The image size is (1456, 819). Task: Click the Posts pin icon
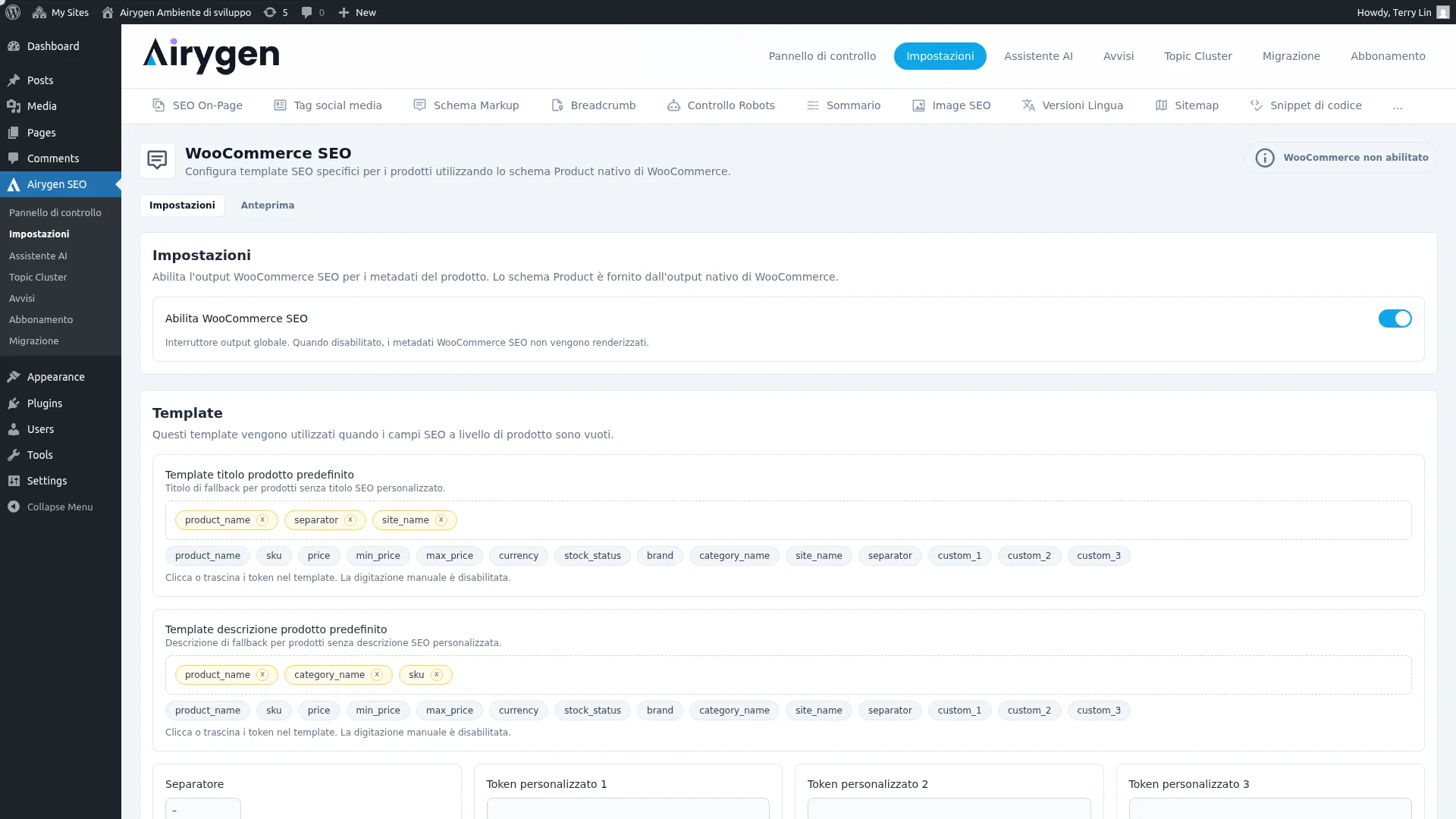14,80
